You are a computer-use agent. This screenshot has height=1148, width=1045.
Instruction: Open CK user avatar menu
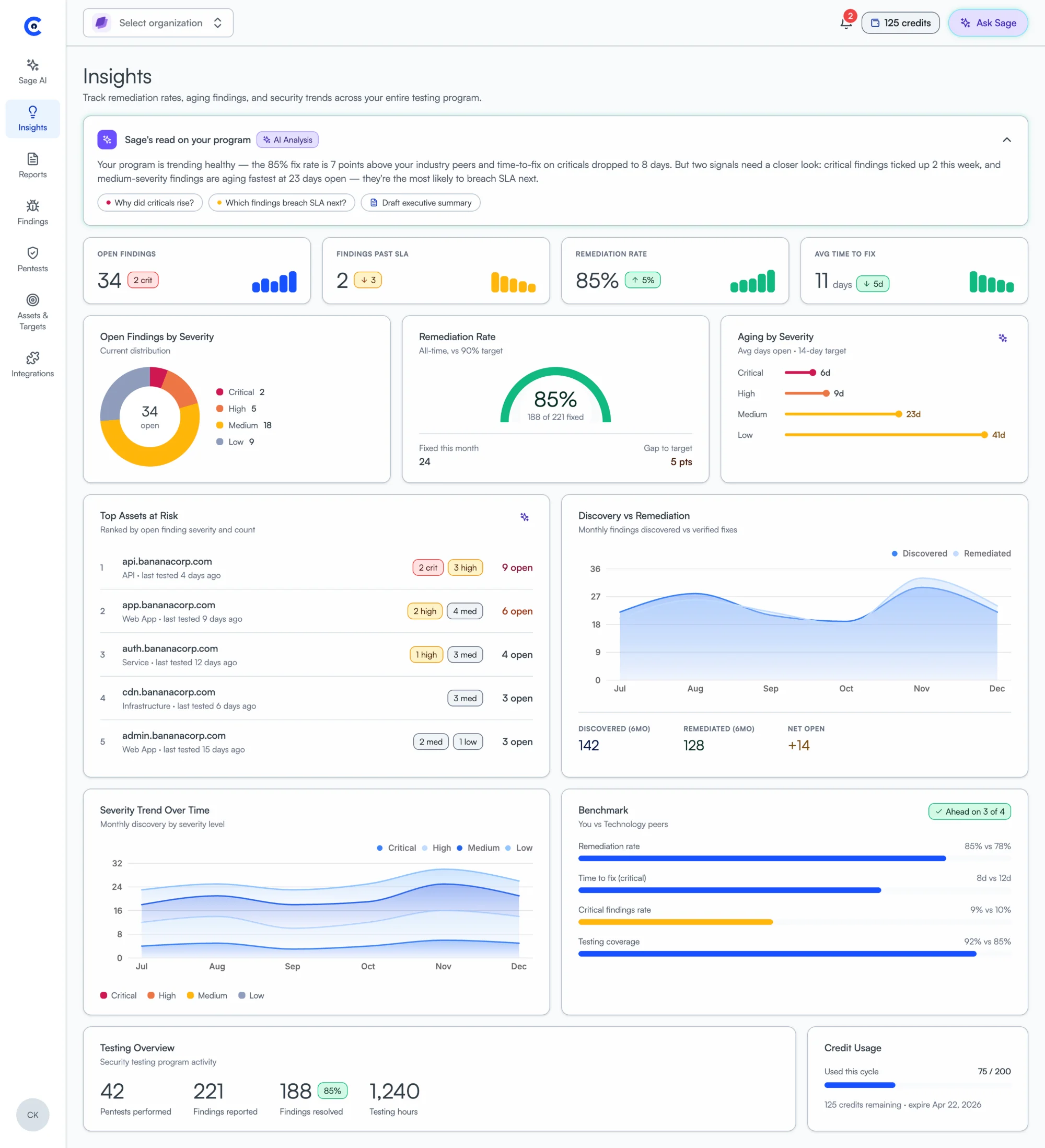pyautogui.click(x=32, y=1115)
